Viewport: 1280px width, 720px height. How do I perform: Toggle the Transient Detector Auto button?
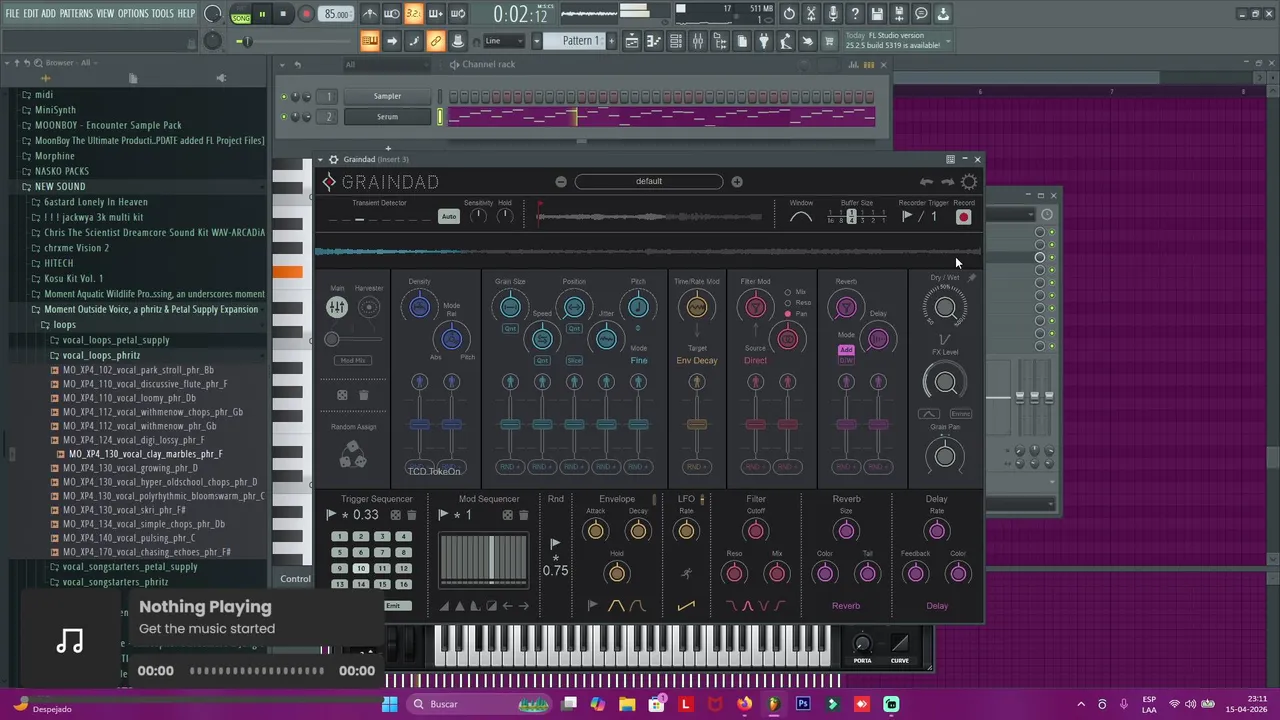click(x=449, y=217)
